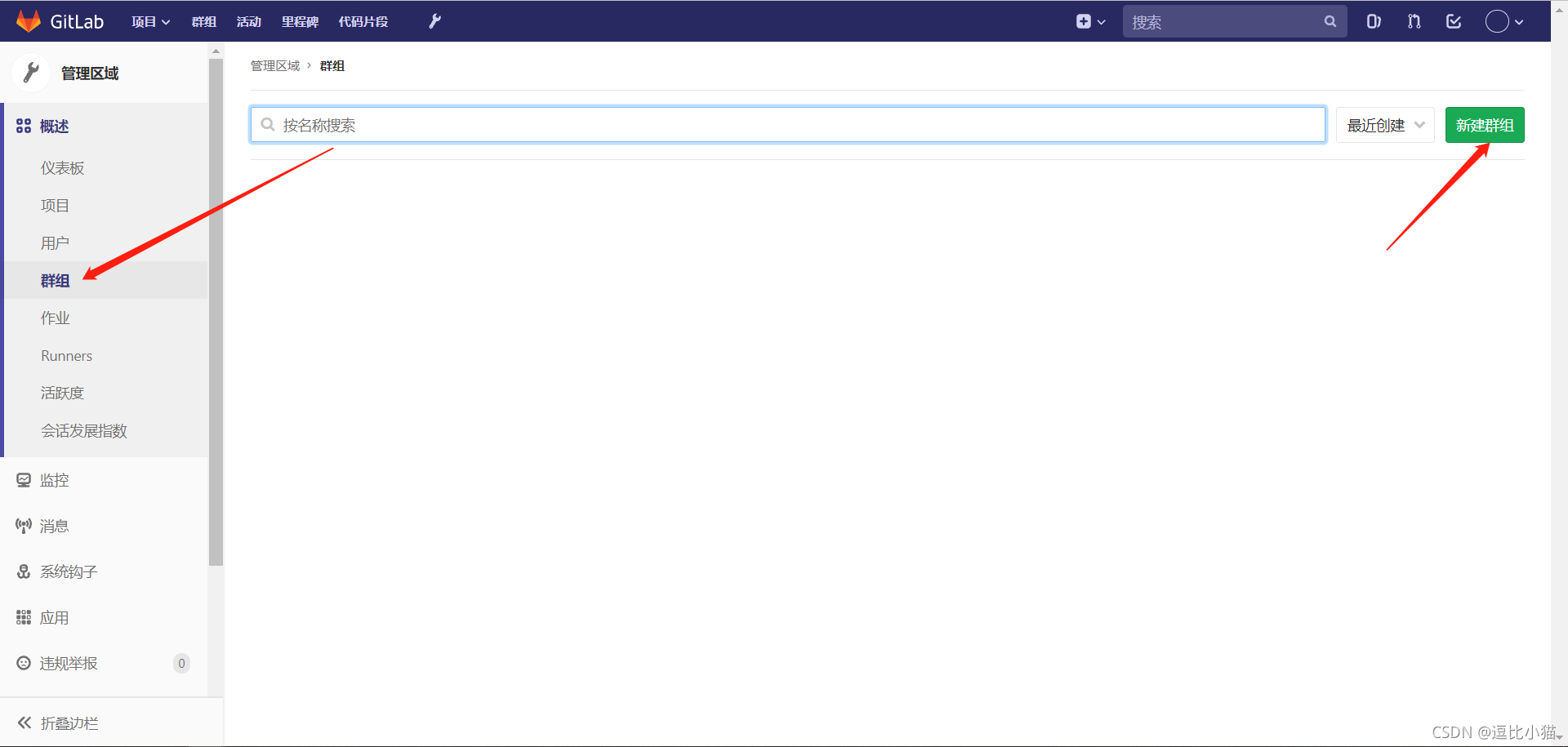This screenshot has width=1568, height=747.
Task: Click the GitLab fox logo
Action: (x=29, y=21)
